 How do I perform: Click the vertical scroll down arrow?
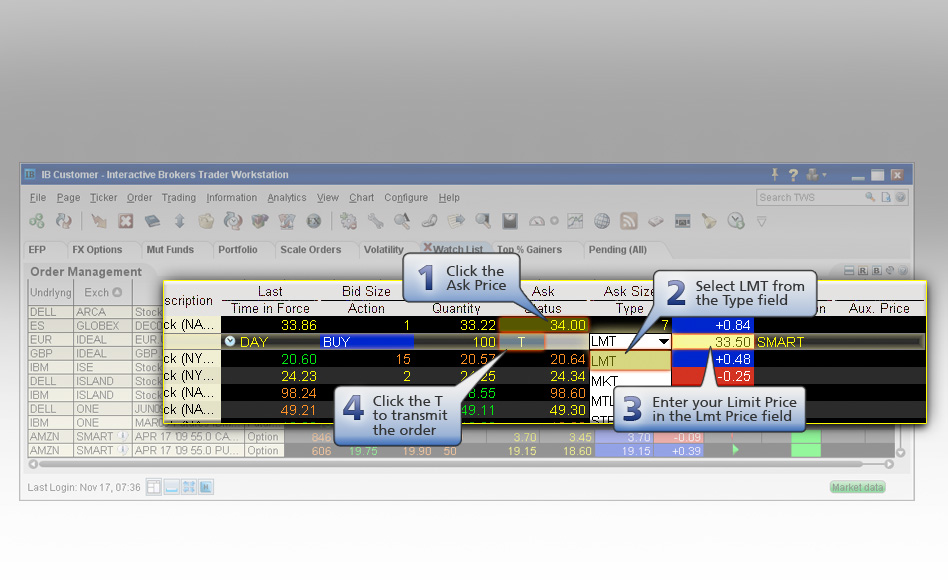[x=901, y=452]
